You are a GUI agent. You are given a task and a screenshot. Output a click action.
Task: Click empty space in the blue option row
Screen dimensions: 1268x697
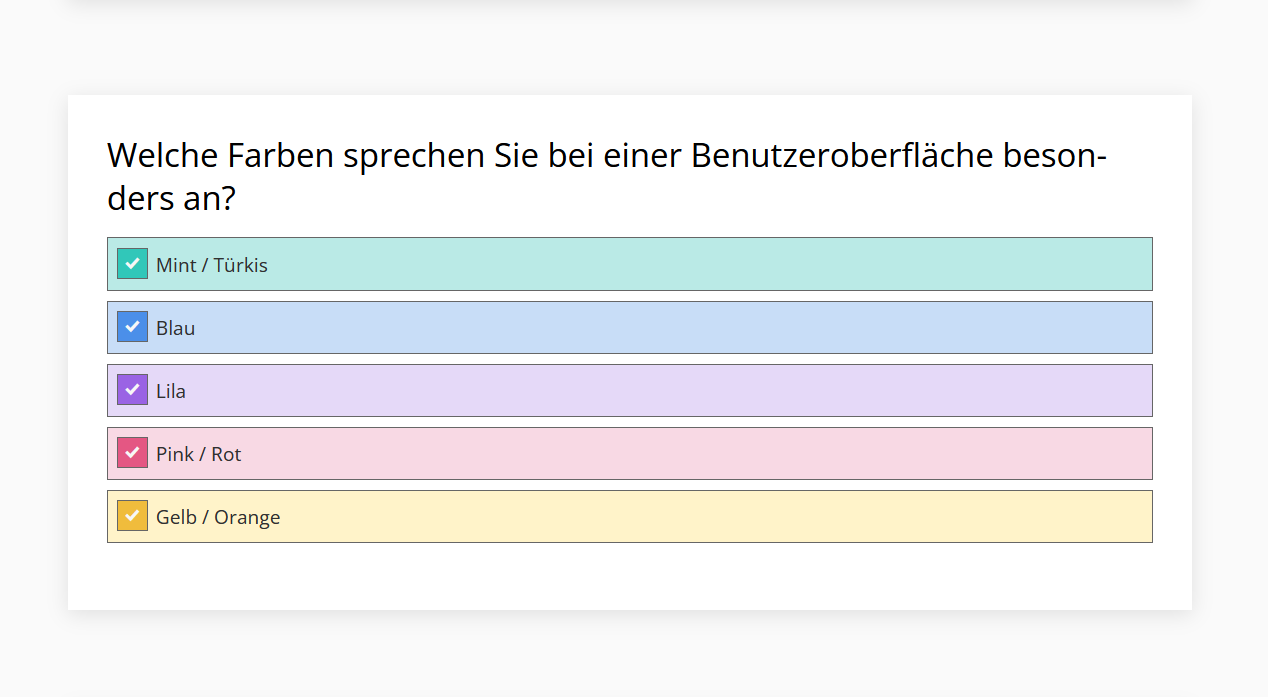tap(700, 327)
